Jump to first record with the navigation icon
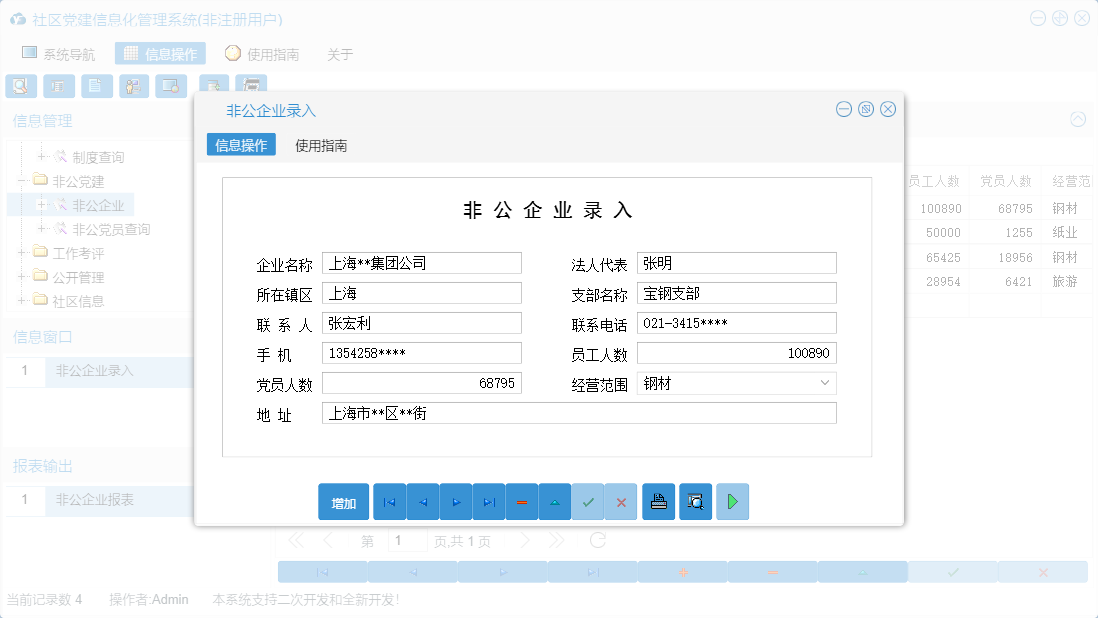Screen dimensions: 1098x618 pos(389,501)
